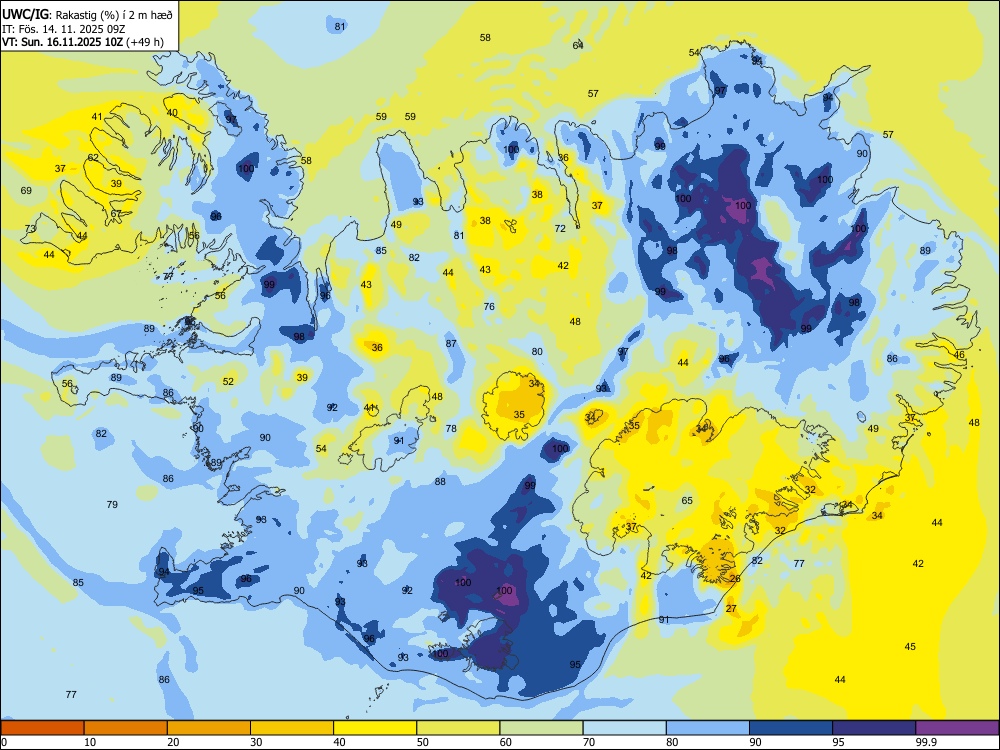This screenshot has width=1000, height=750.
Task: Select the map value '72' in north Iceland
Action: click(560, 228)
